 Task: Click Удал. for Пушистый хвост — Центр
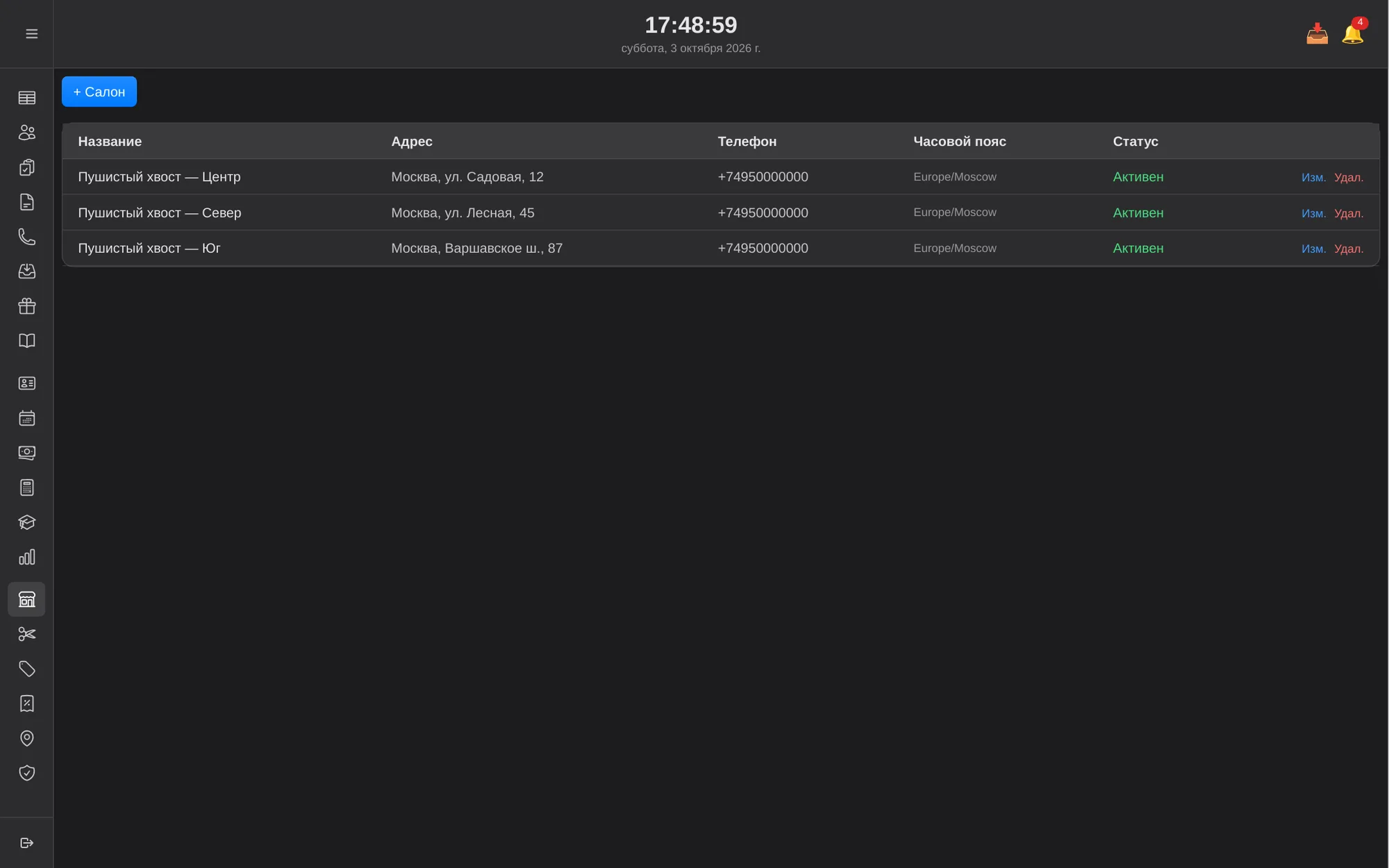[1349, 177]
